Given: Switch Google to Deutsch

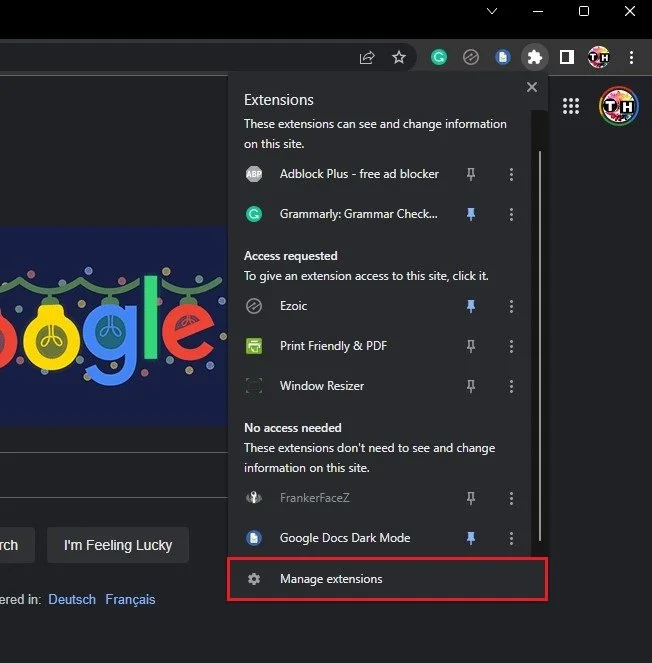Looking at the screenshot, I should point(72,600).
